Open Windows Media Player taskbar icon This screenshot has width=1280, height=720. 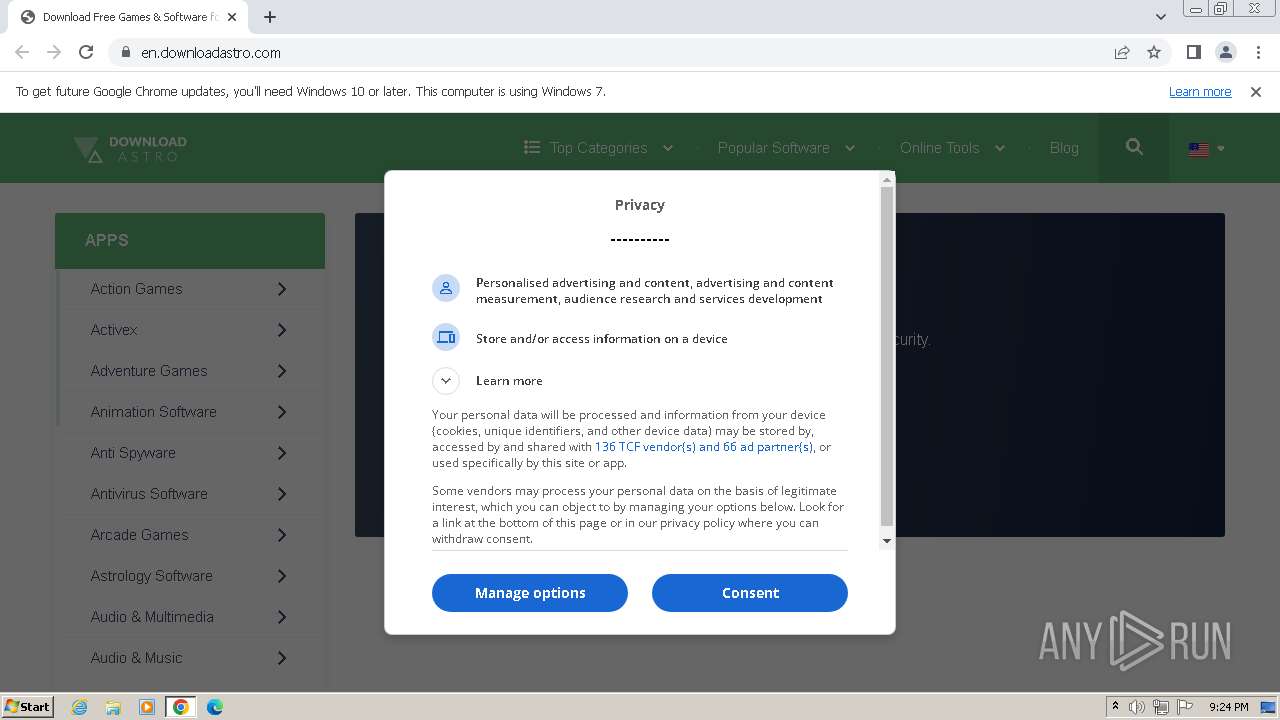click(x=147, y=707)
